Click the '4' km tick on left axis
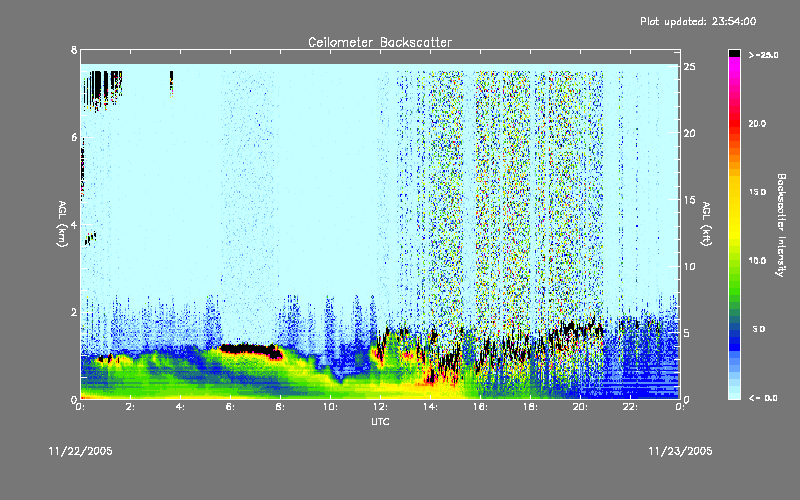 click(x=74, y=224)
